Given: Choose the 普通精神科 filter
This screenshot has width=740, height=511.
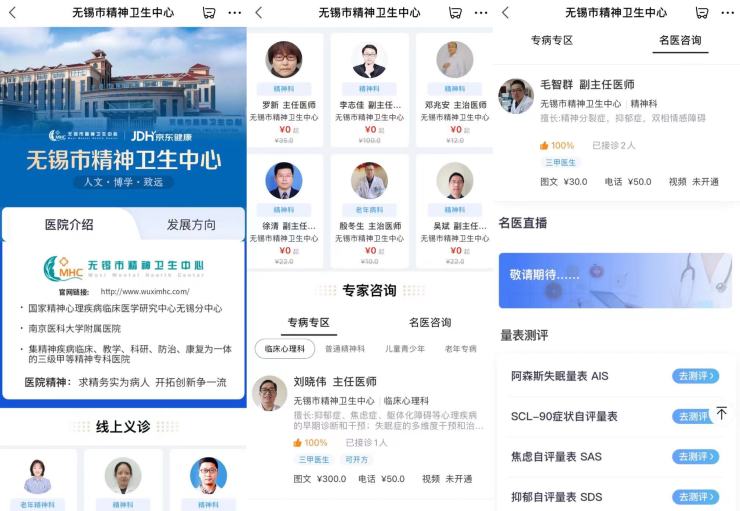Looking at the screenshot, I should click(x=345, y=349).
